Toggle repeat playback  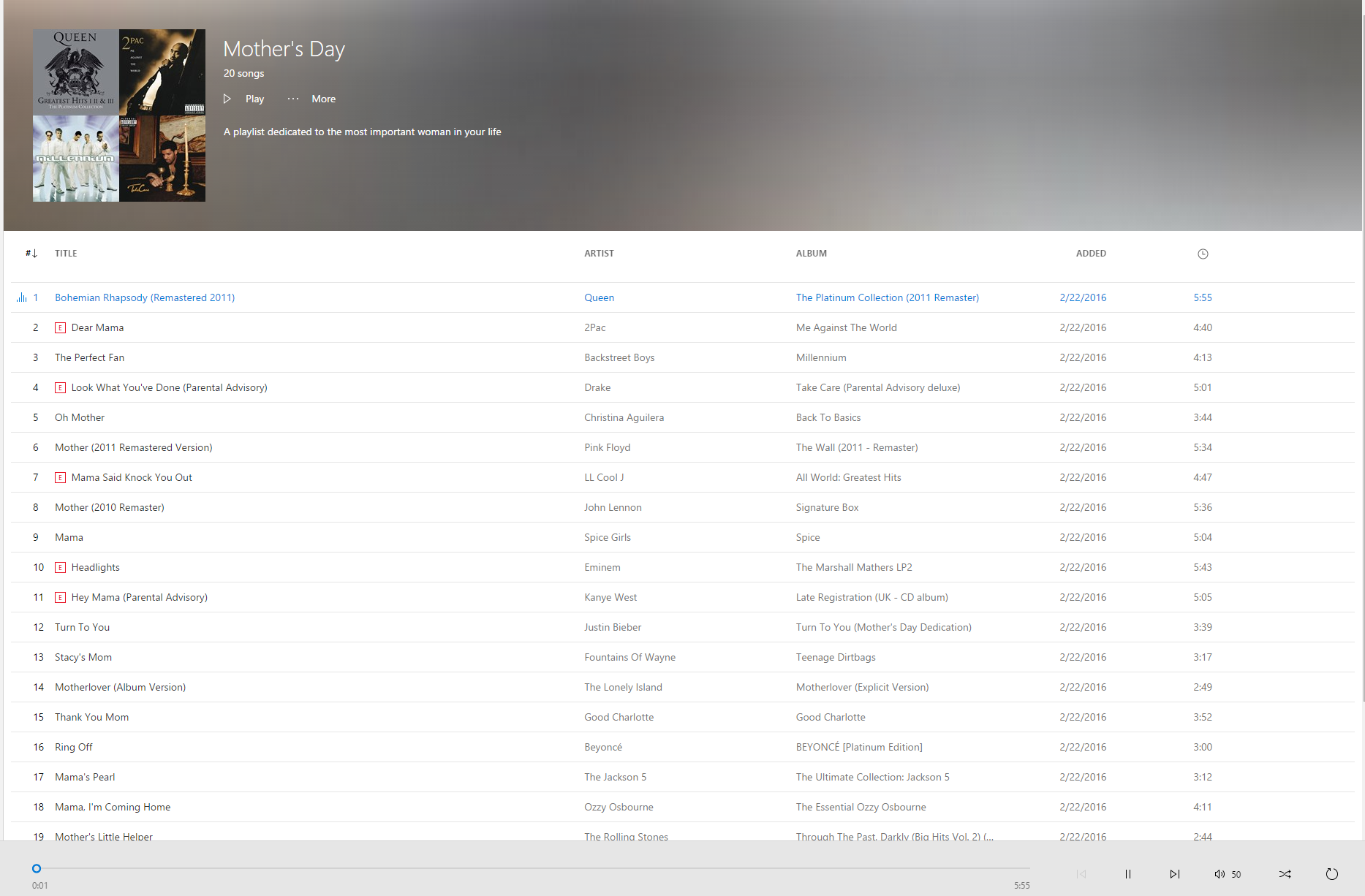click(x=1332, y=874)
